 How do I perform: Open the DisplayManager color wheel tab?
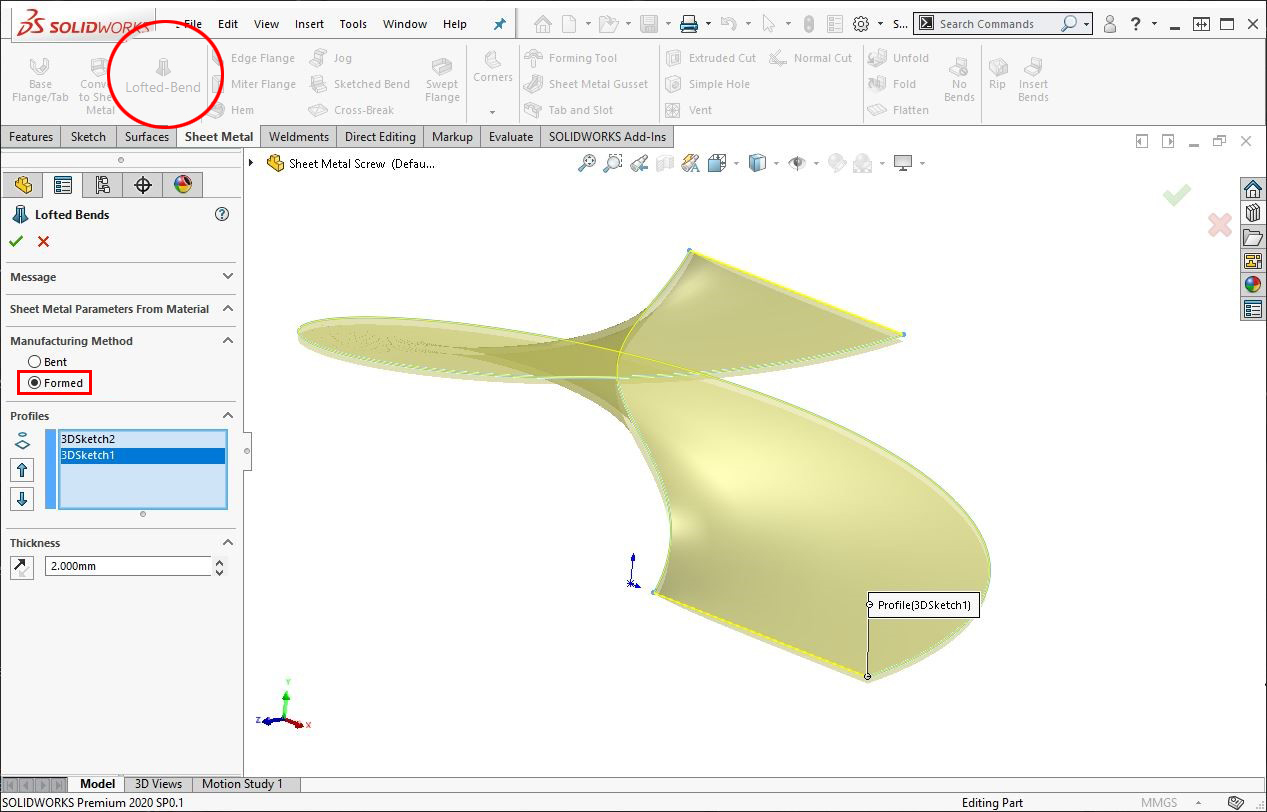click(x=182, y=185)
